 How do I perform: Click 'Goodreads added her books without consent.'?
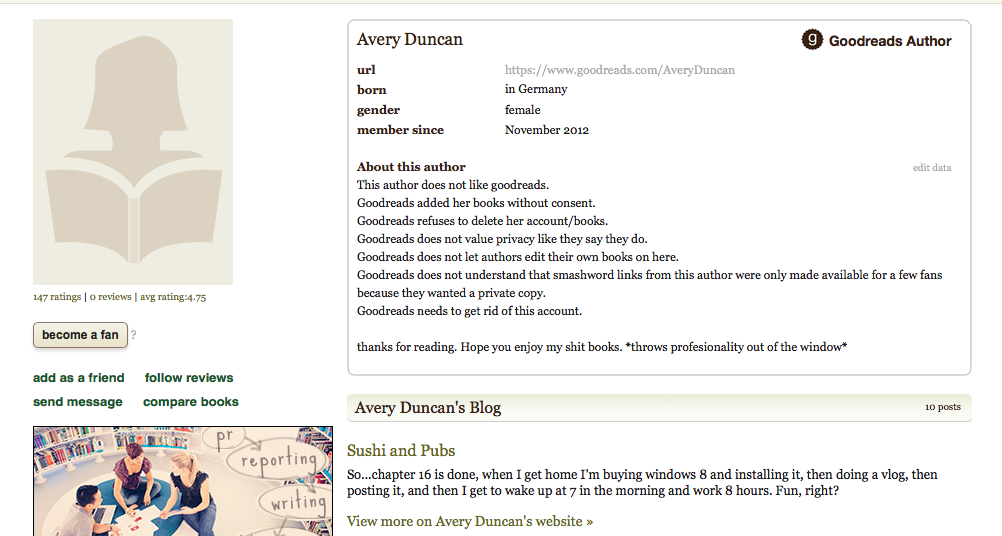point(476,203)
